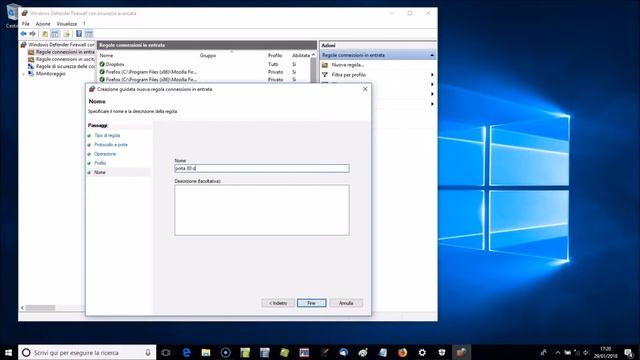Click the Protocollo e porte wizard step
The image size is (640, 360).
coord(111,144)
